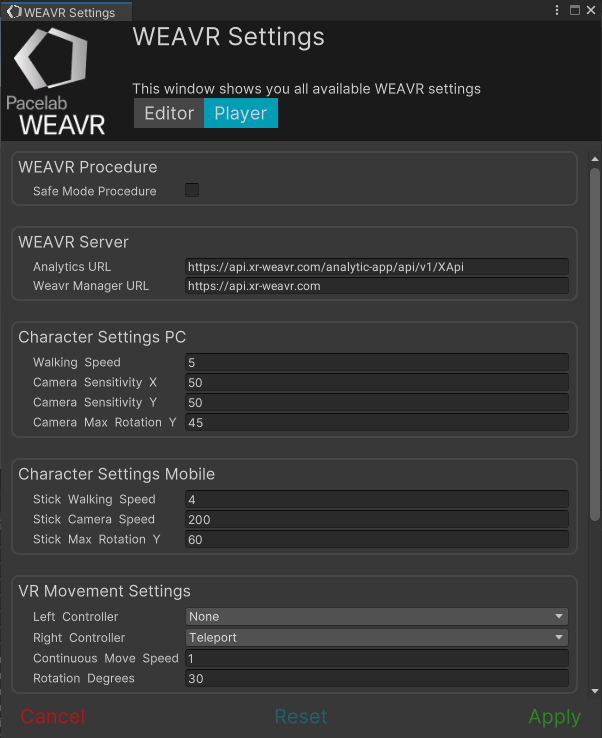Click the Camera Sensitivity Y field

[x=377, y=402]
